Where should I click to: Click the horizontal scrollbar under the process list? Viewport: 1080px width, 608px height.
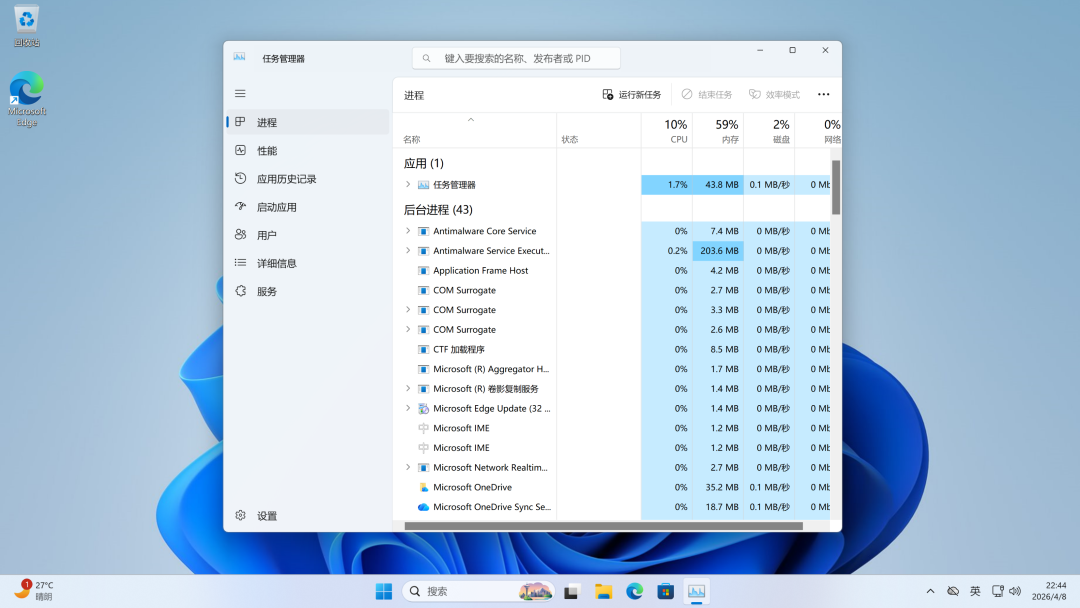coord(603,526)
